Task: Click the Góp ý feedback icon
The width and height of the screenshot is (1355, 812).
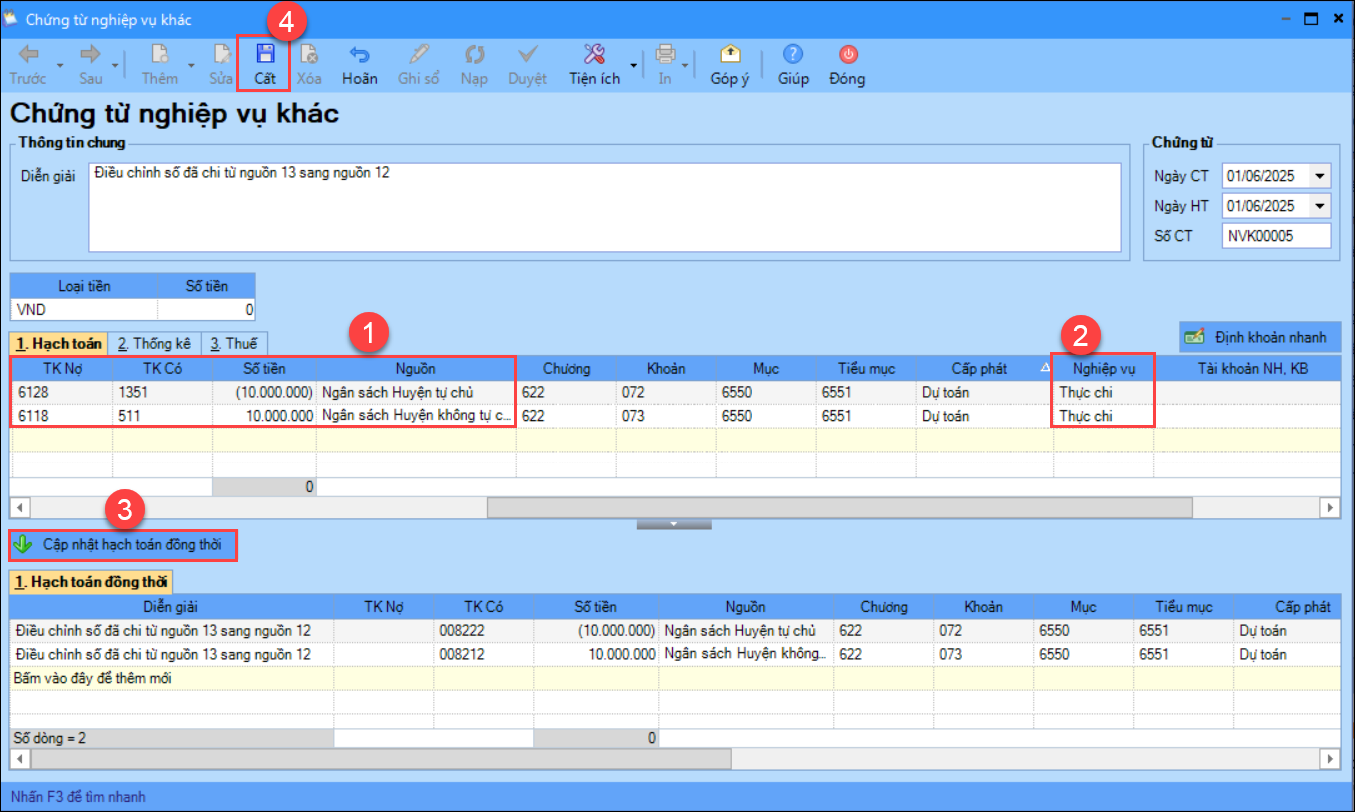Action: tap(730, 54)
